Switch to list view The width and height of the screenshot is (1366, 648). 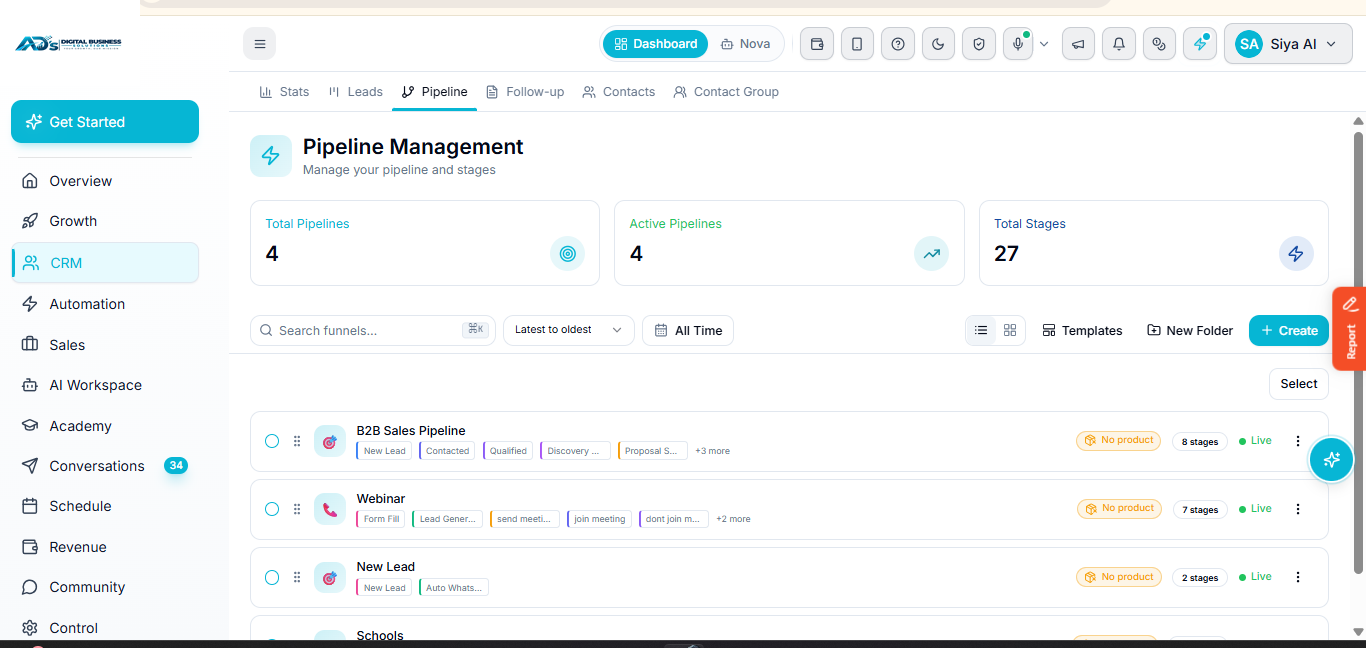[981, 330]
